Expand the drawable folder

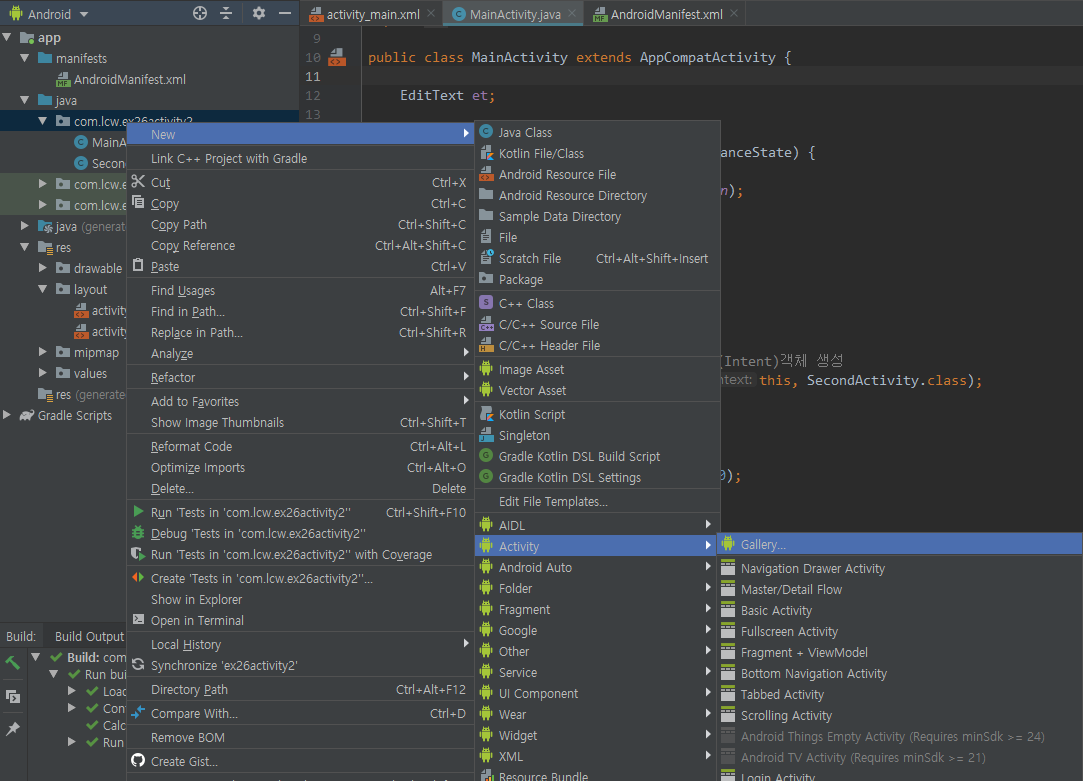(43, 268)
